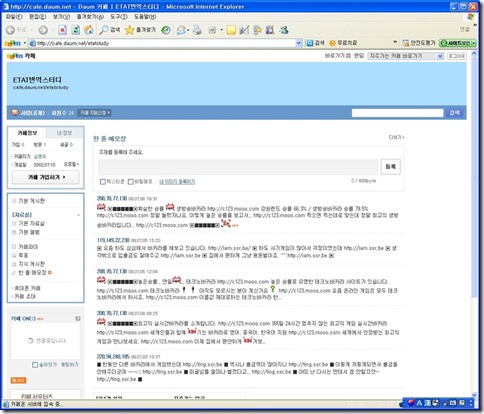This screenshot has height=414, width=484.
Task: Click the Cafe ON panel minimize icon
Action: pos(78,318)
